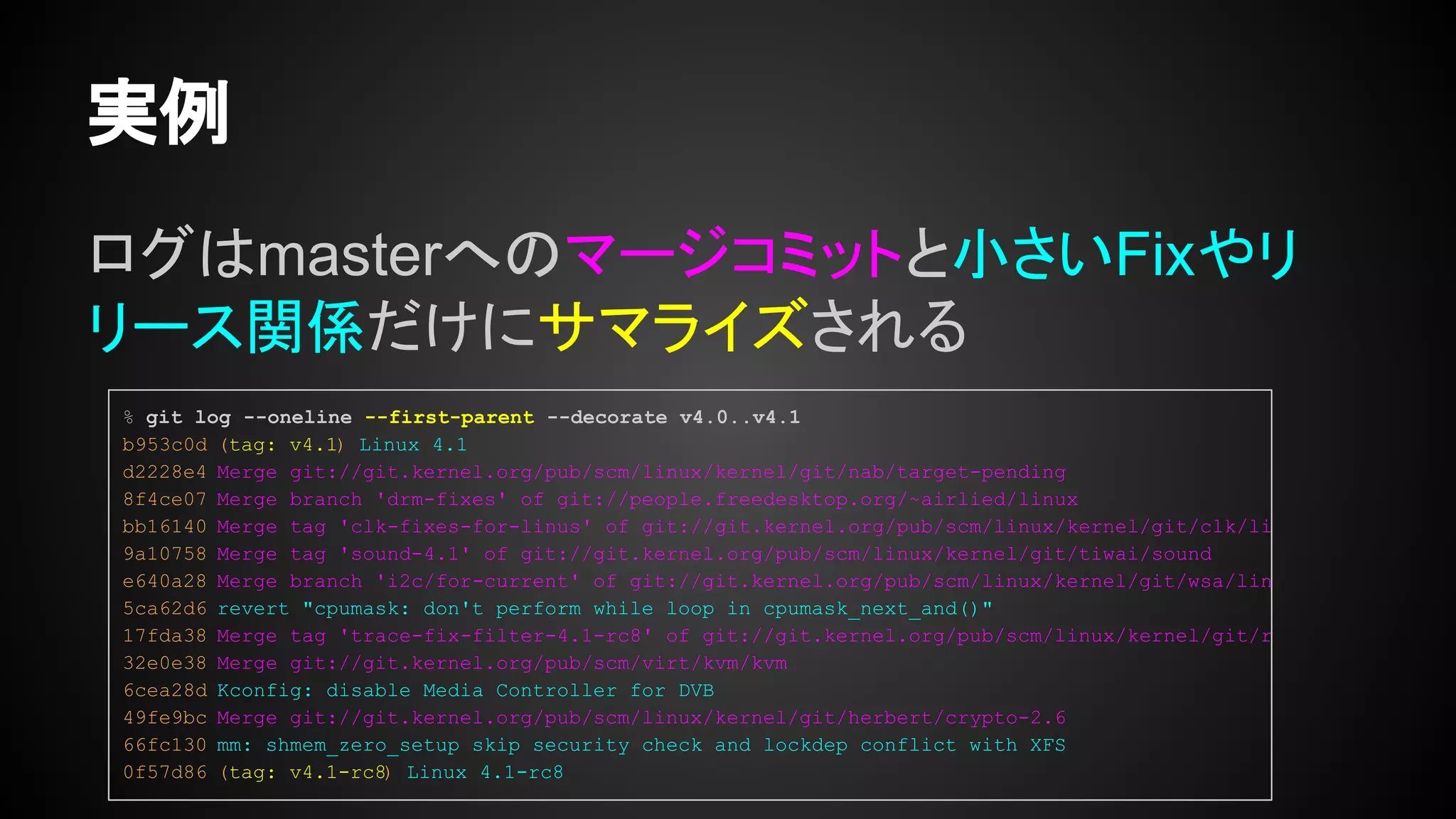The height and width of the screenshot is (819, 1456).
Task: Click commit hash 5ca62d6
Action: pos(165,609)
